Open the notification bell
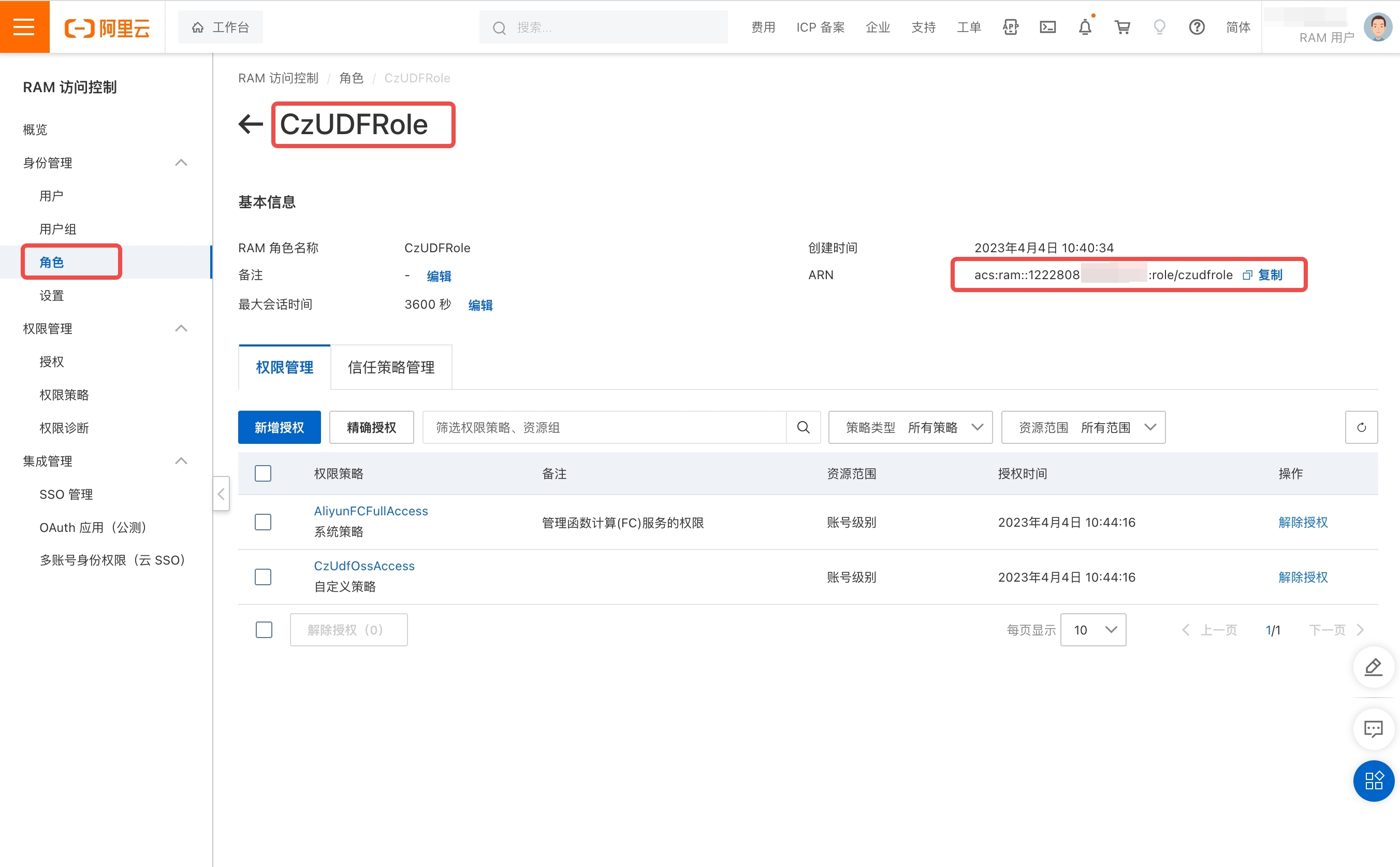The width and height of the screenshot is (1400, 867). (x=1084, y=27)
